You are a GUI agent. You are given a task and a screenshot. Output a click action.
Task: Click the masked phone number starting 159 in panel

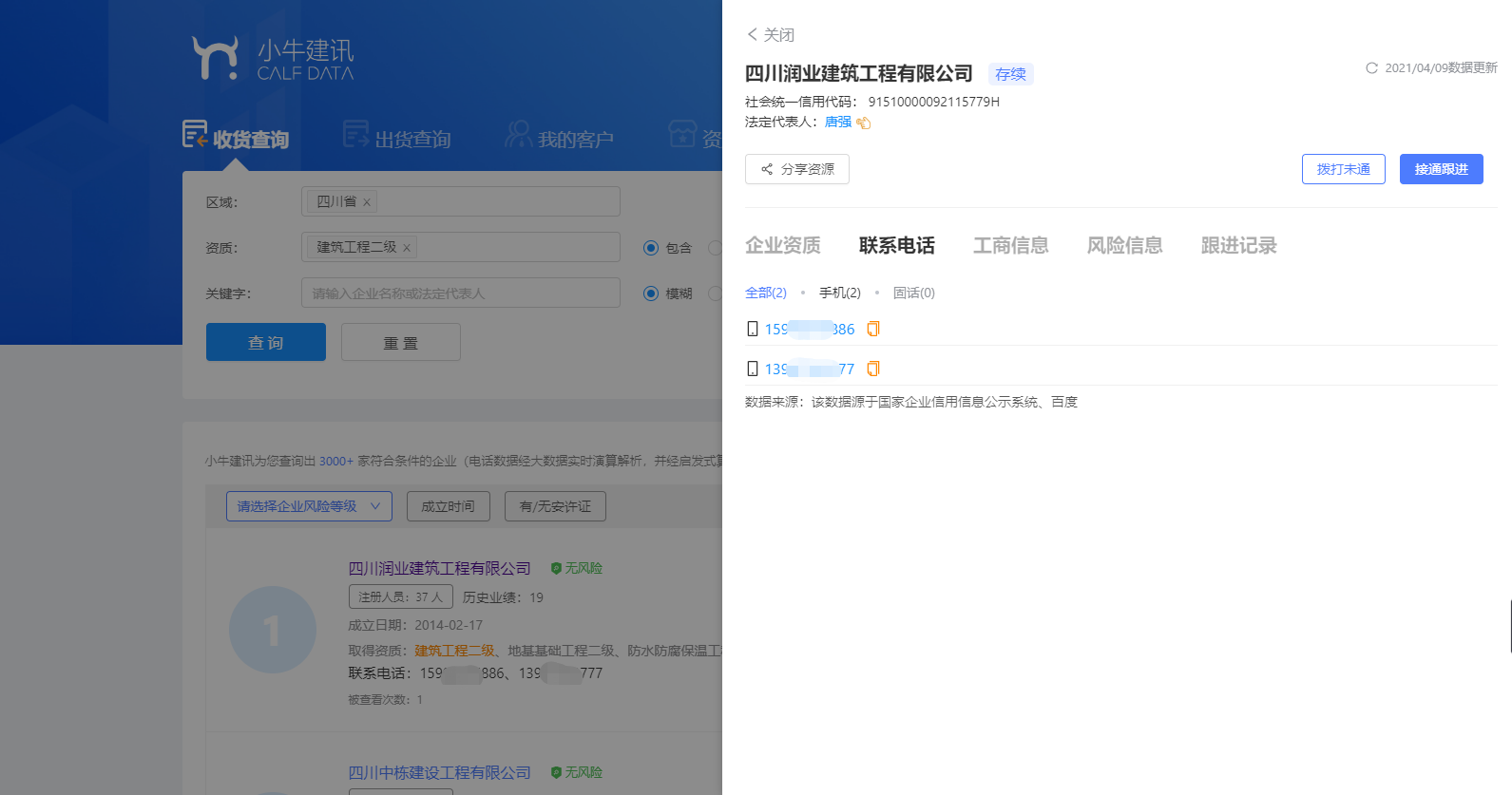810,329
